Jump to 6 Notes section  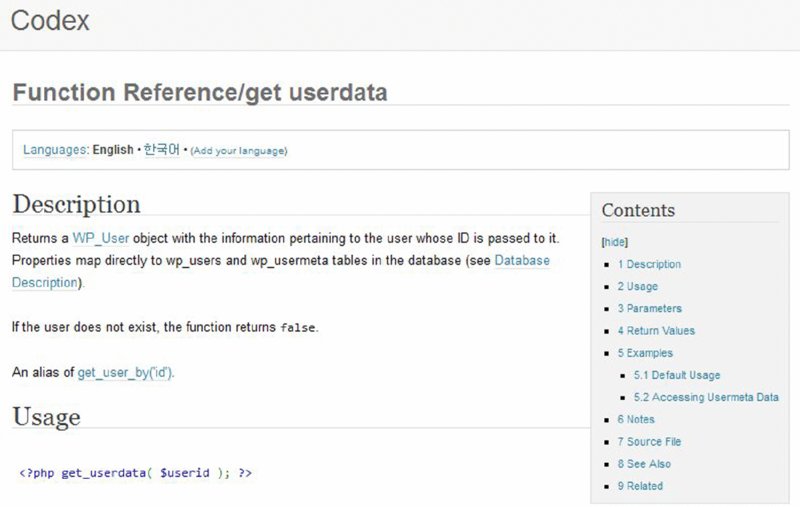click(x=636, y=420)
